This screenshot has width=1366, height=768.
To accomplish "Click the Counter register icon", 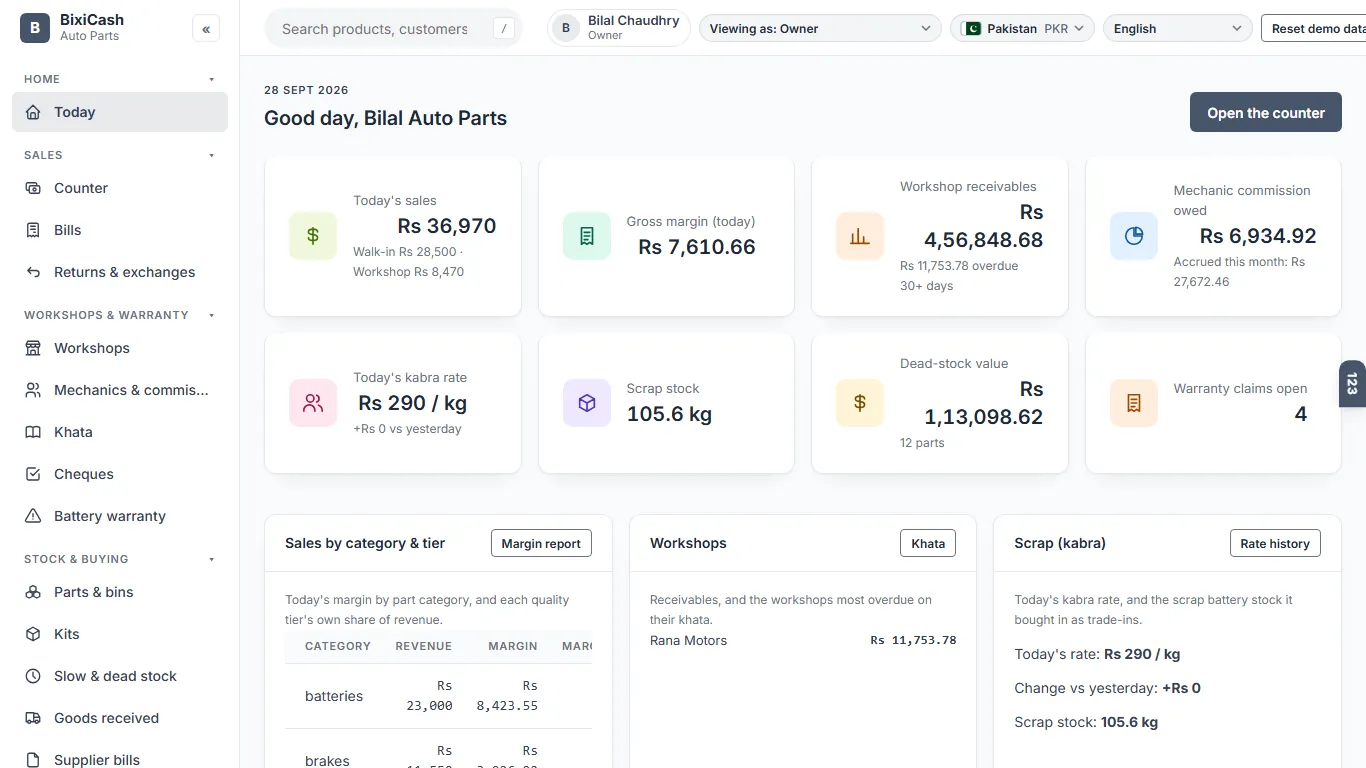I will point(33,188).
